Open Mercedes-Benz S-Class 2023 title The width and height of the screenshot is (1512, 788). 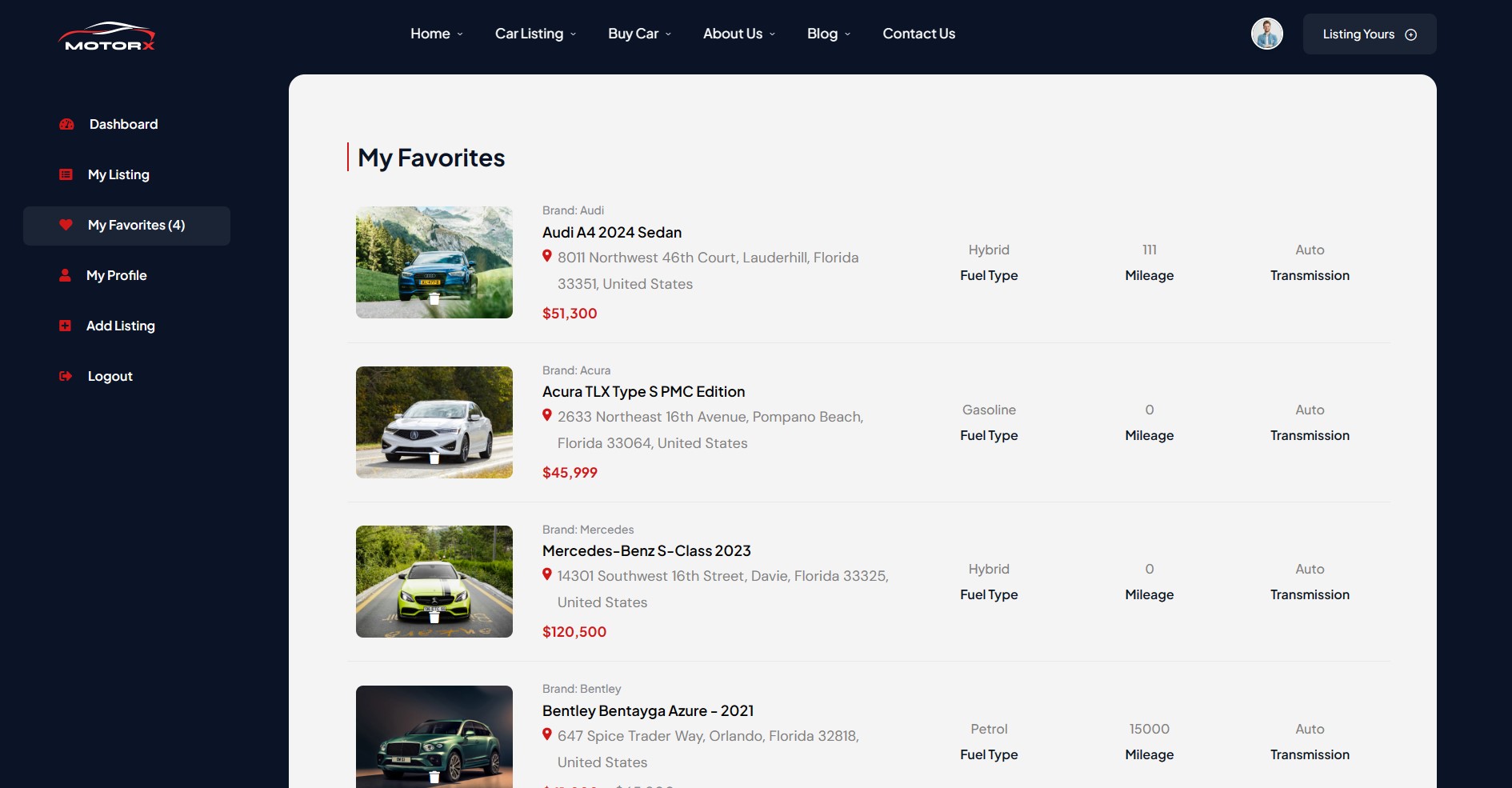click(646, 550)
